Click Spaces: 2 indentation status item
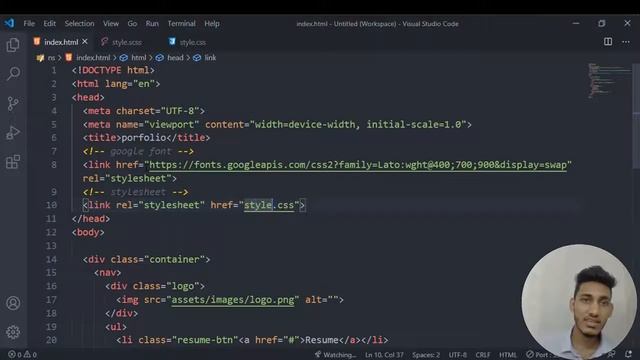This screenshot has width=640, height=360. 426,355
